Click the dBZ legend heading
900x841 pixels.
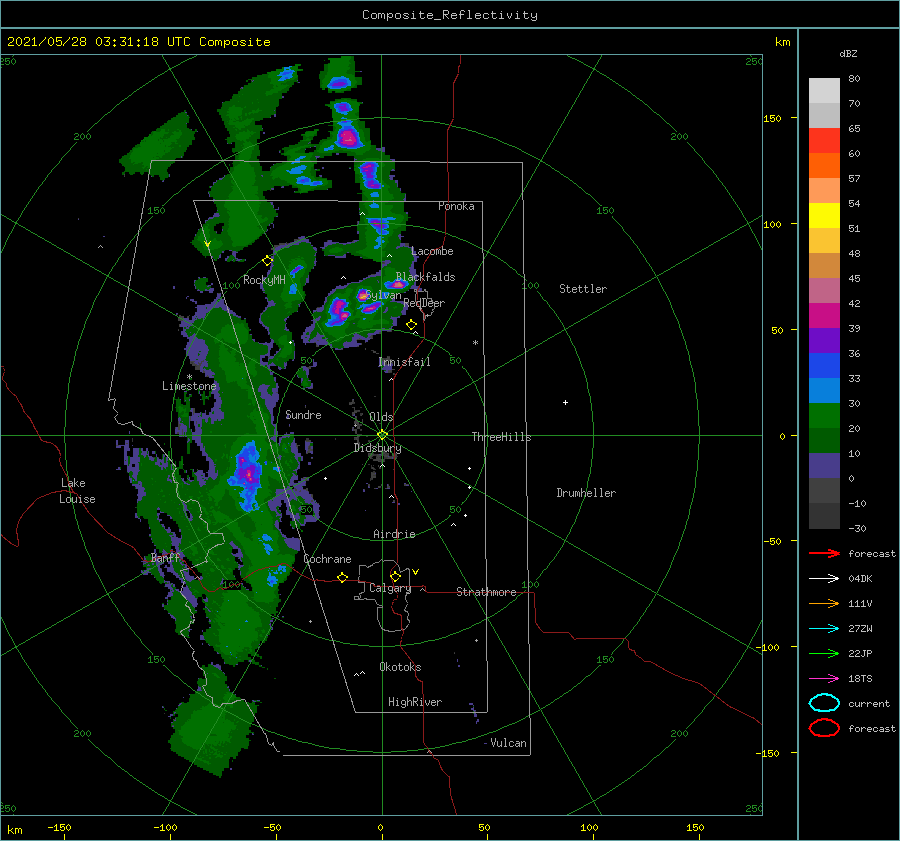click(848, 53)
